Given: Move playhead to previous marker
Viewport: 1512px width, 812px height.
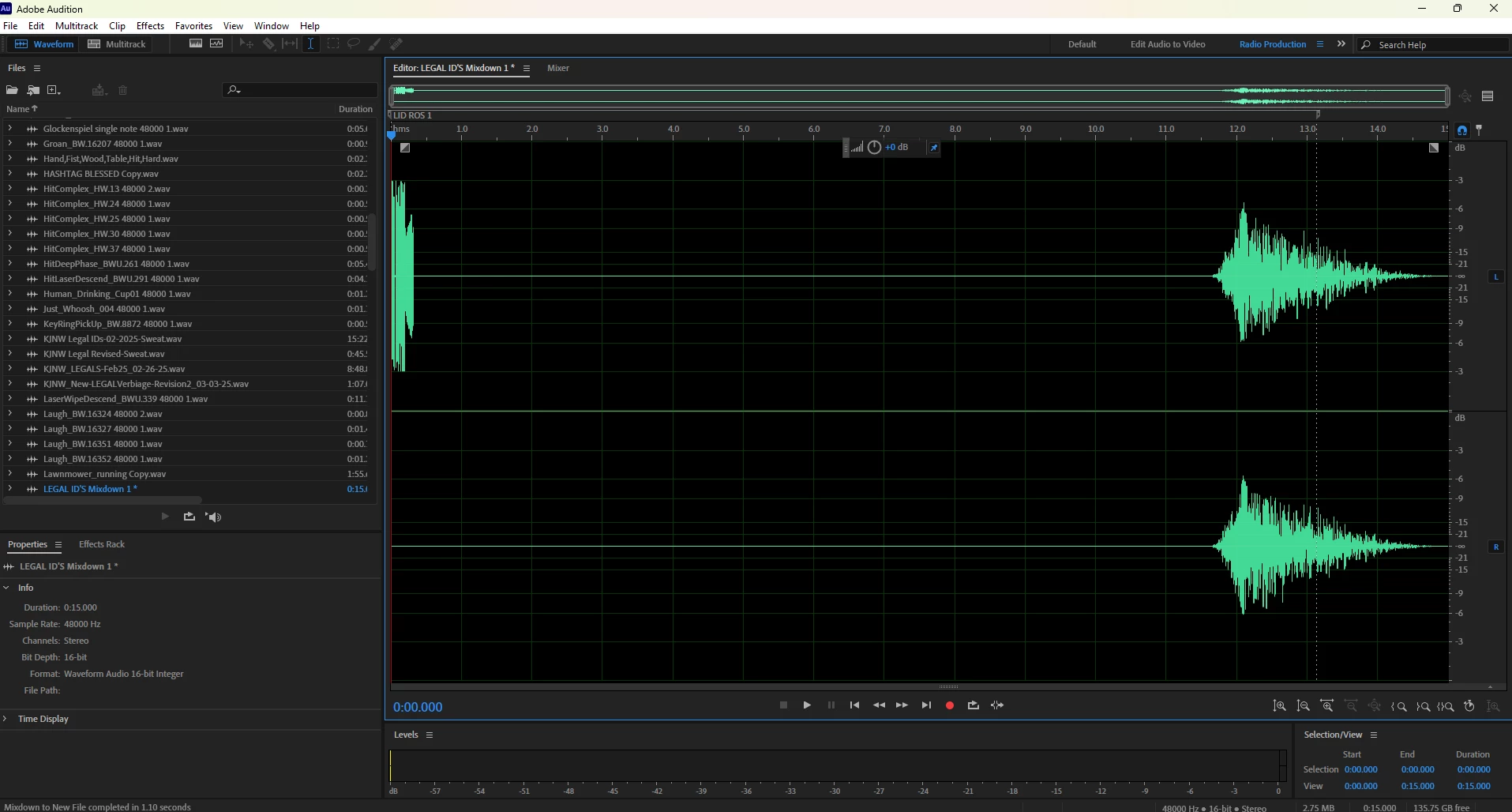Looking at the screenshot, I should 854,705.
